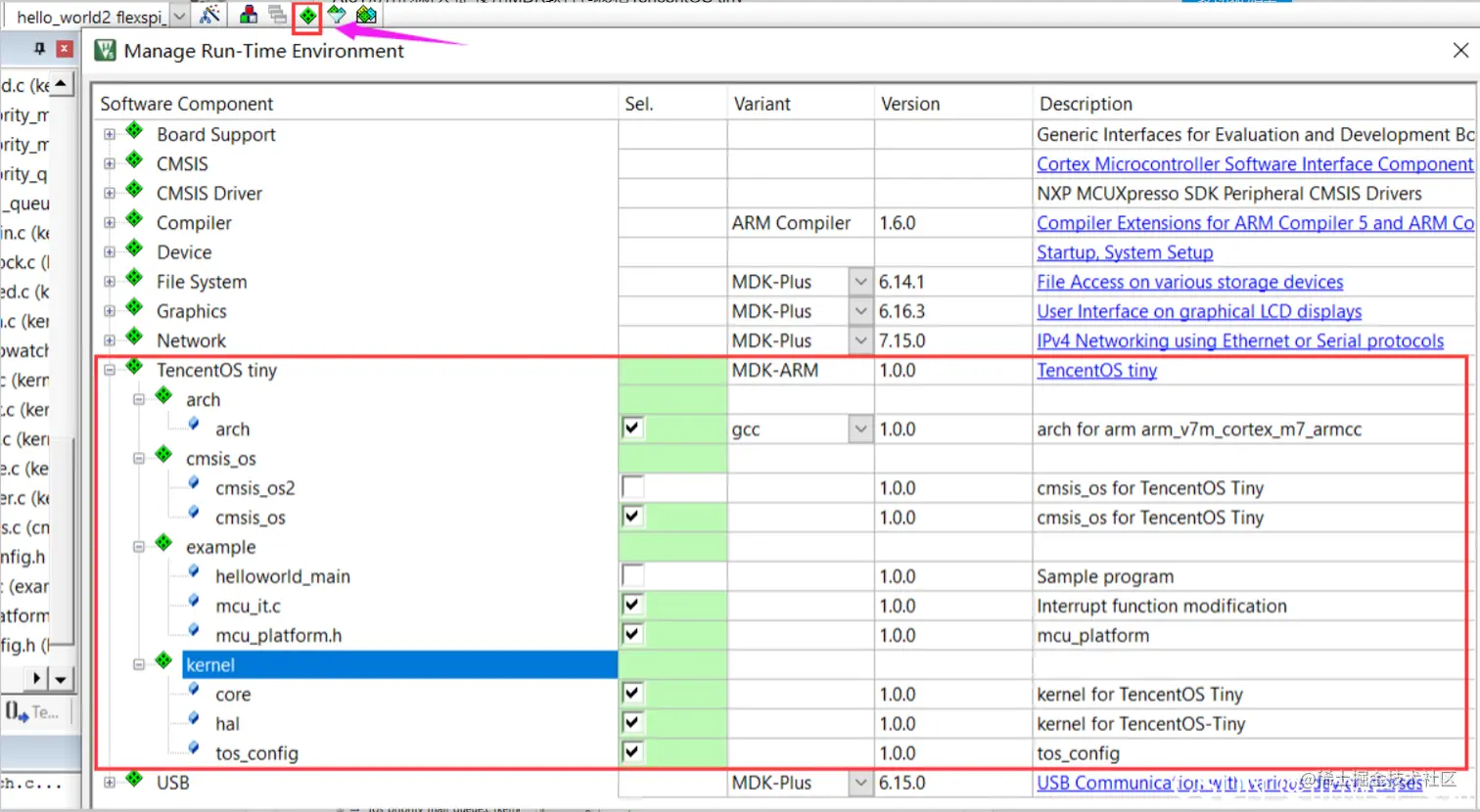Open the Startup, System Setup link
This screenshot has height=812, width=1480.
pos(1125,252)
